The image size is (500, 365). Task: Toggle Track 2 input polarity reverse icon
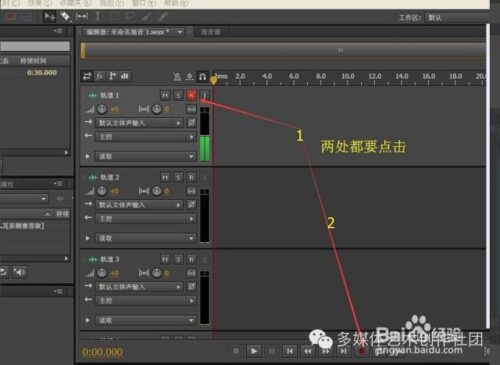191,204
